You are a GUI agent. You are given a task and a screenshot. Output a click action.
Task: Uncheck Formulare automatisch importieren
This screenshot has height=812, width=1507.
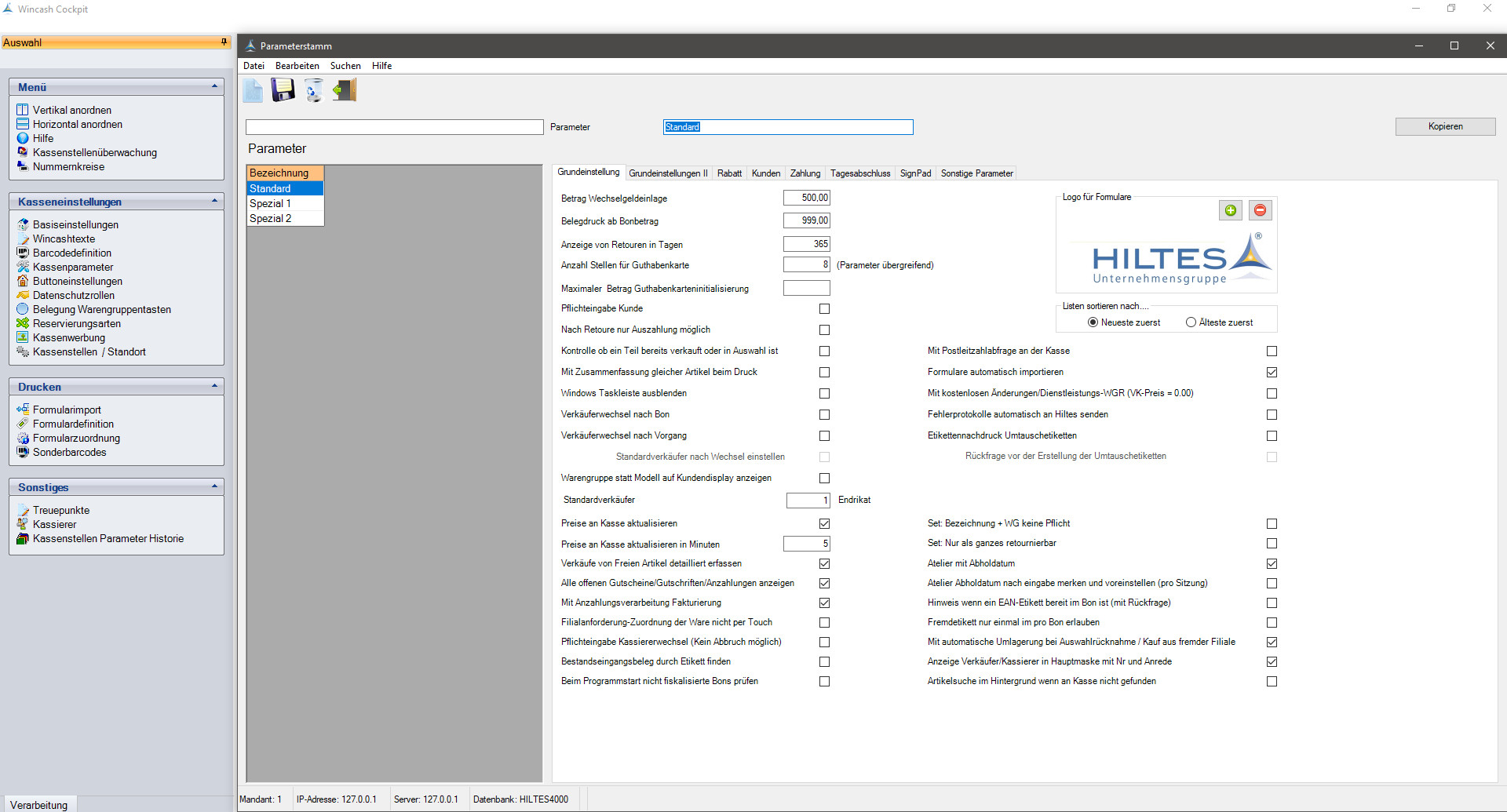pos(1272,373)
